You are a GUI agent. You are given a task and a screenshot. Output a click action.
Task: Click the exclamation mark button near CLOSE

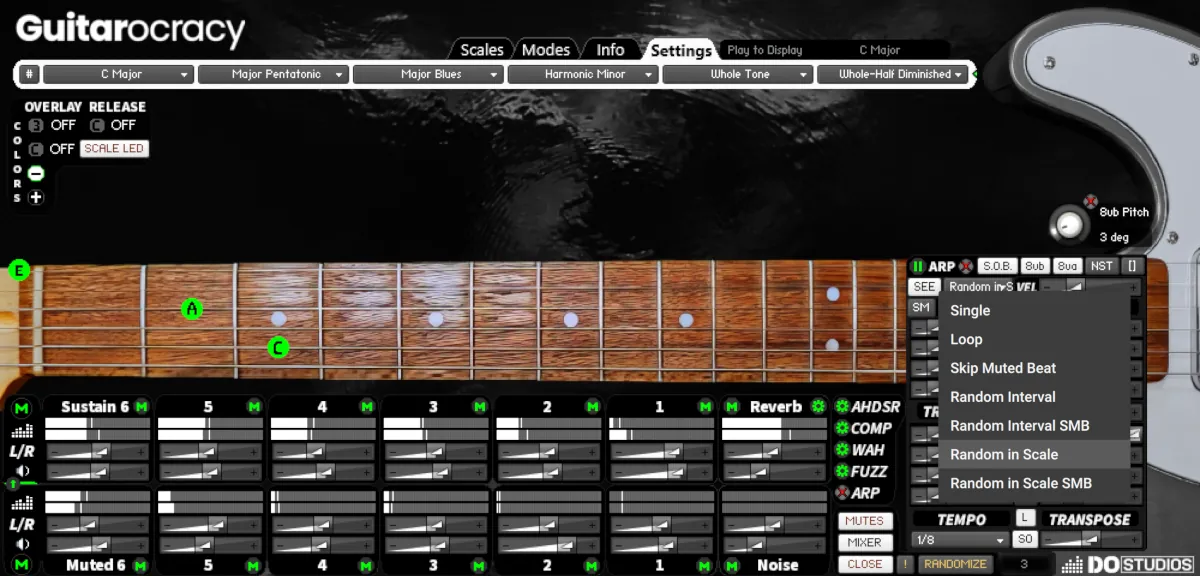coord(905,564)
